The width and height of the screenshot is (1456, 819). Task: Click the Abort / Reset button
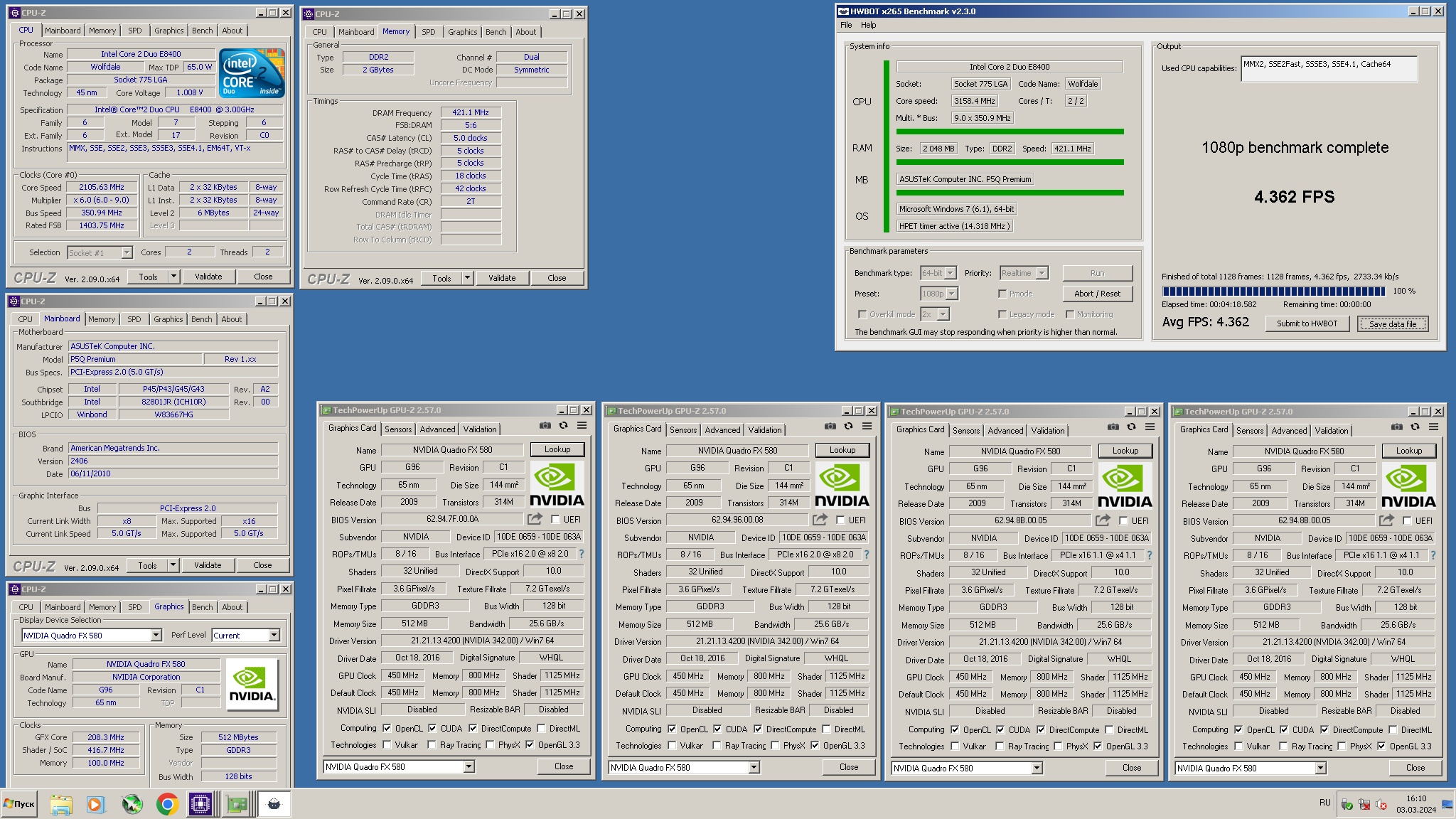click(x=1097, y=294)
